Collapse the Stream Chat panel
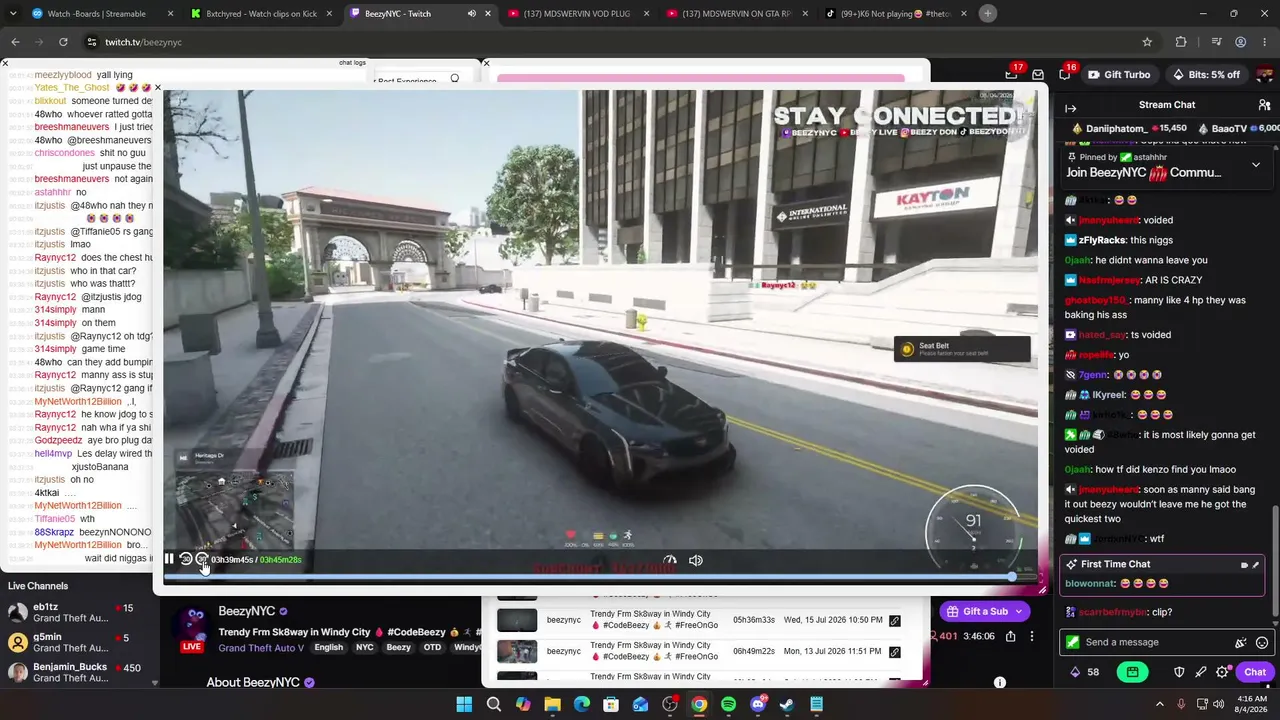Screen dimensions: 1280x720 tap(1070, 108)
